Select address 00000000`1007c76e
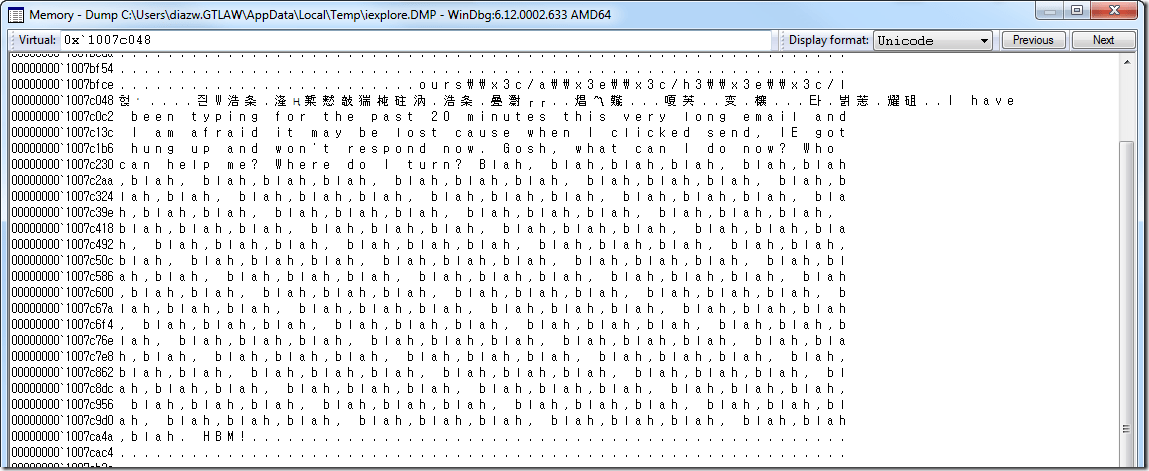The width and height of the screenshot is (1149, 471). point(62,341)
